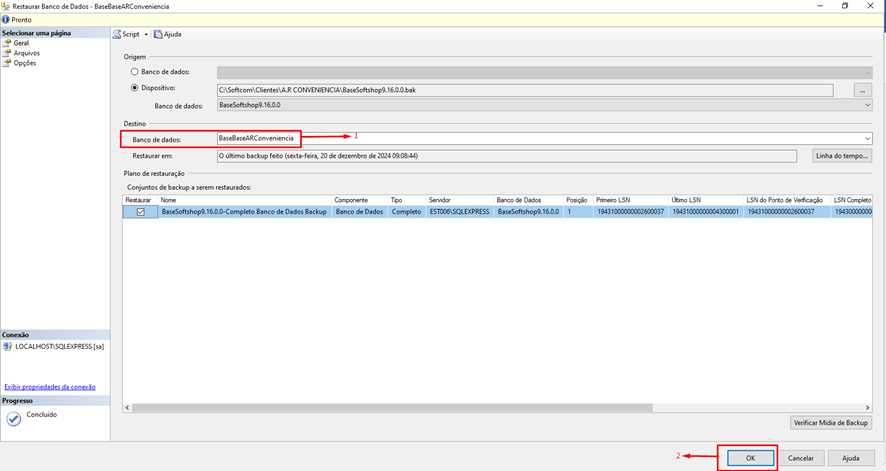Click the Script toolbar icon

tap(117, 34)
